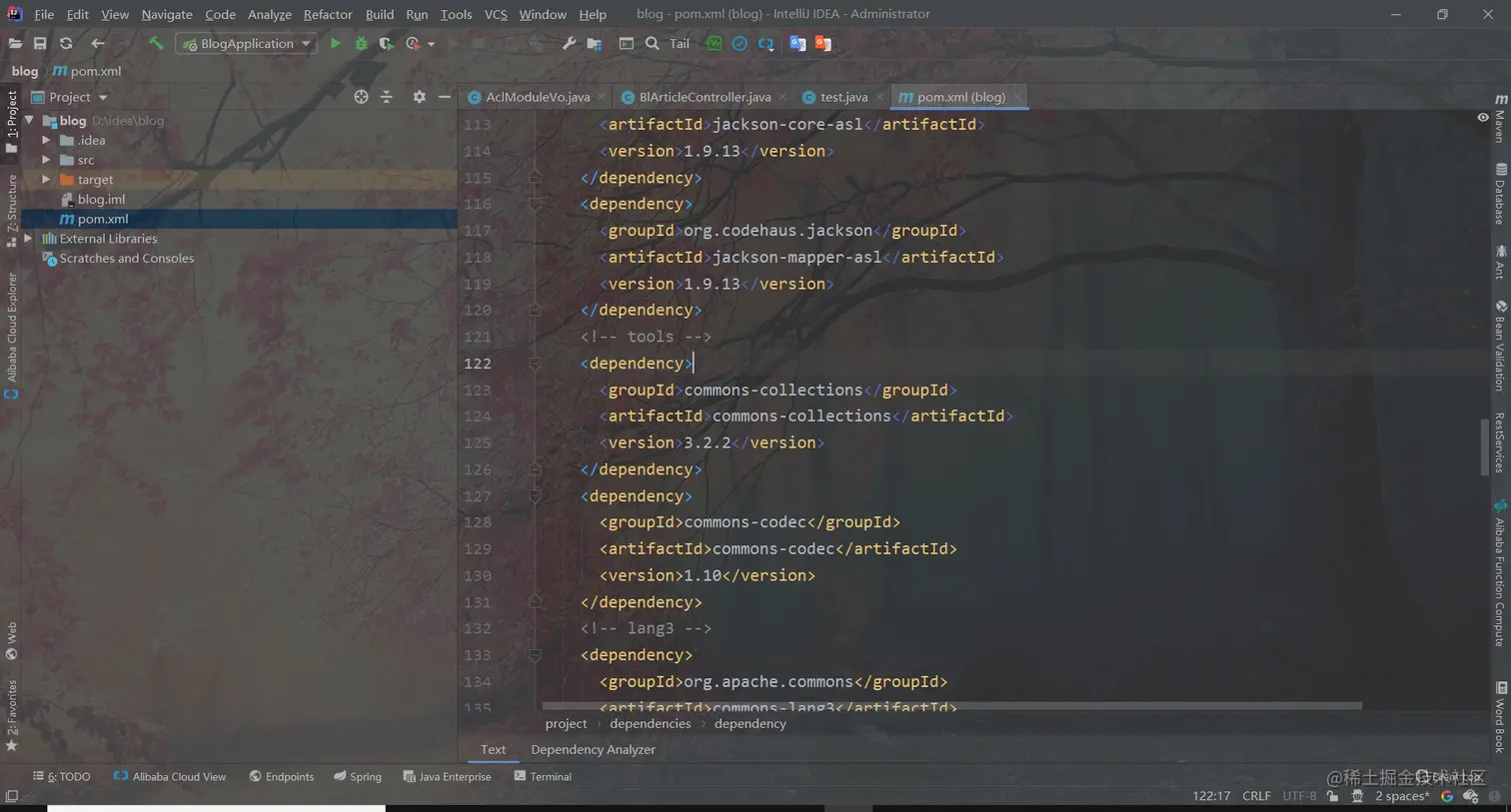
Task: Click the Search Everywhere magnifier
Action: pos(653,43)
